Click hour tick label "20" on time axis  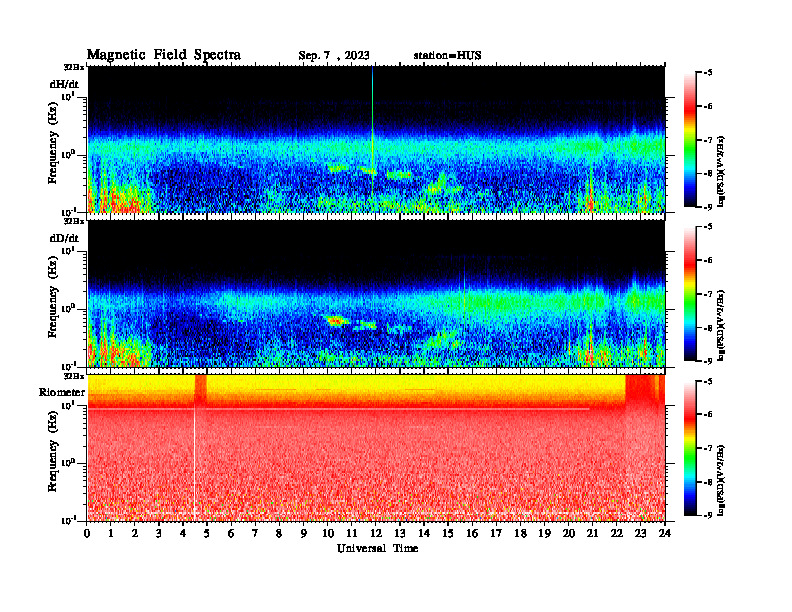point(568,533)
